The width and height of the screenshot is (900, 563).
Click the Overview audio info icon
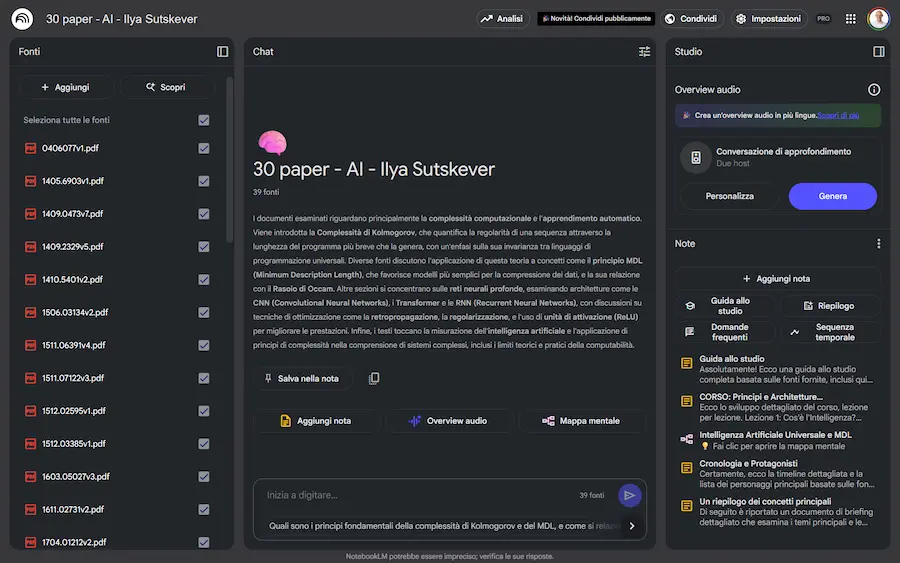(874, 90)
